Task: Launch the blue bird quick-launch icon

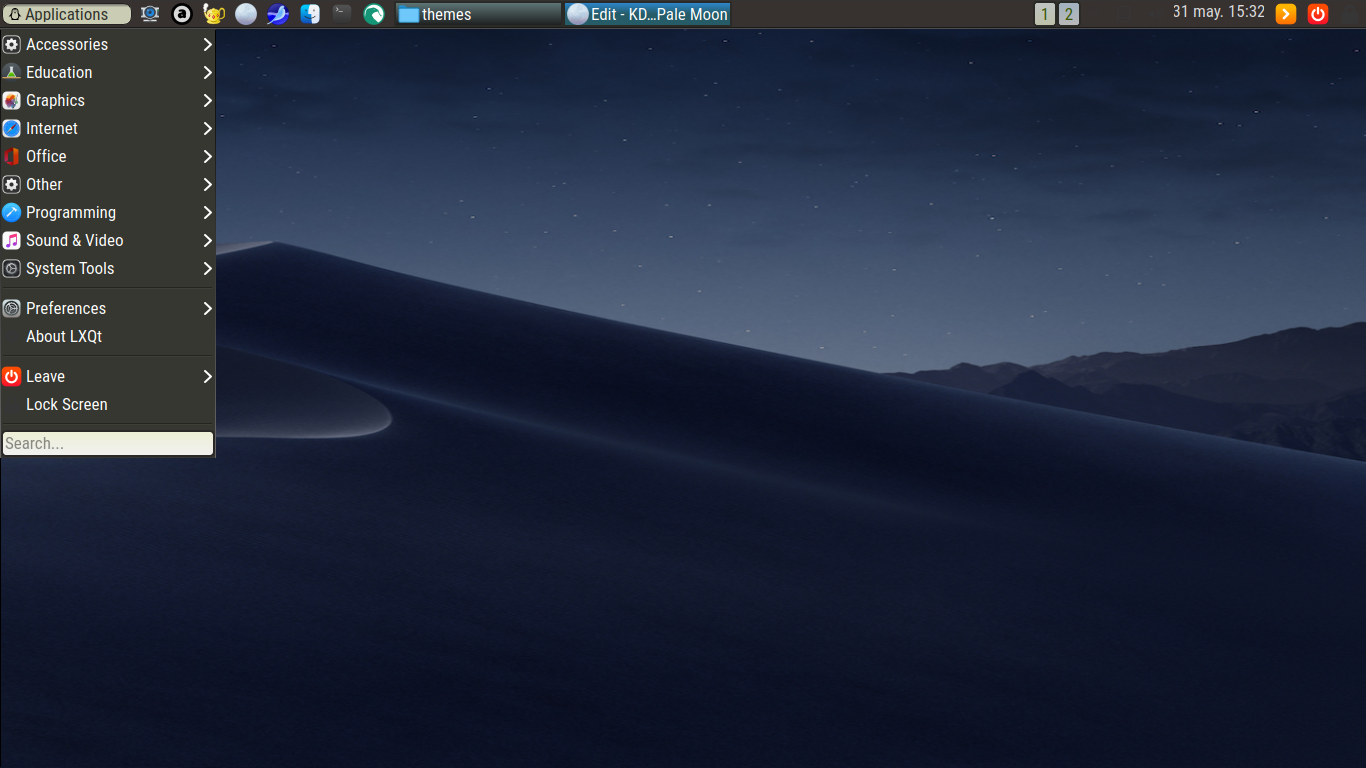Action: [278, 14]
